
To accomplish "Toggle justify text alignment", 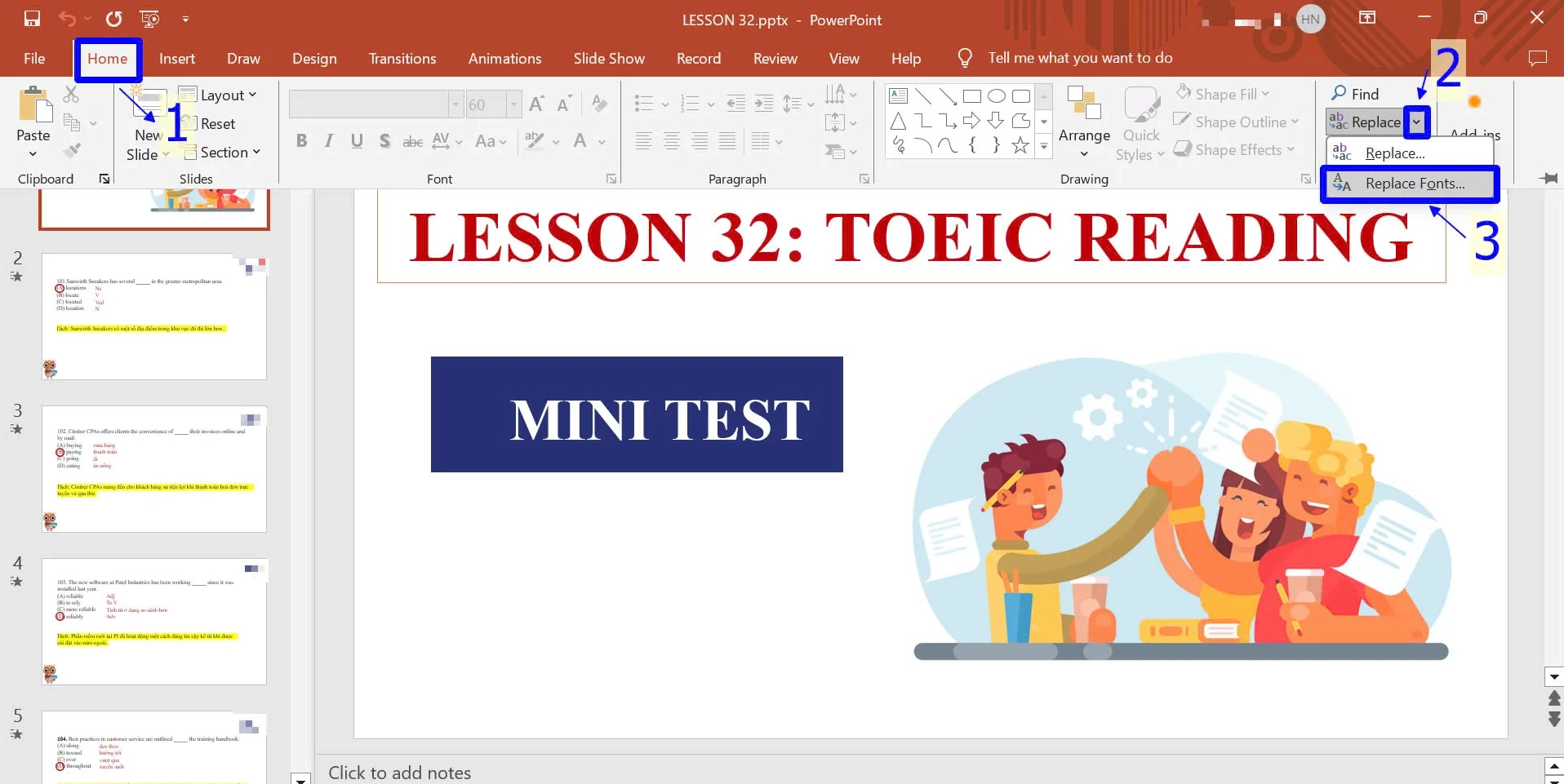I will (x=727, y=141).
